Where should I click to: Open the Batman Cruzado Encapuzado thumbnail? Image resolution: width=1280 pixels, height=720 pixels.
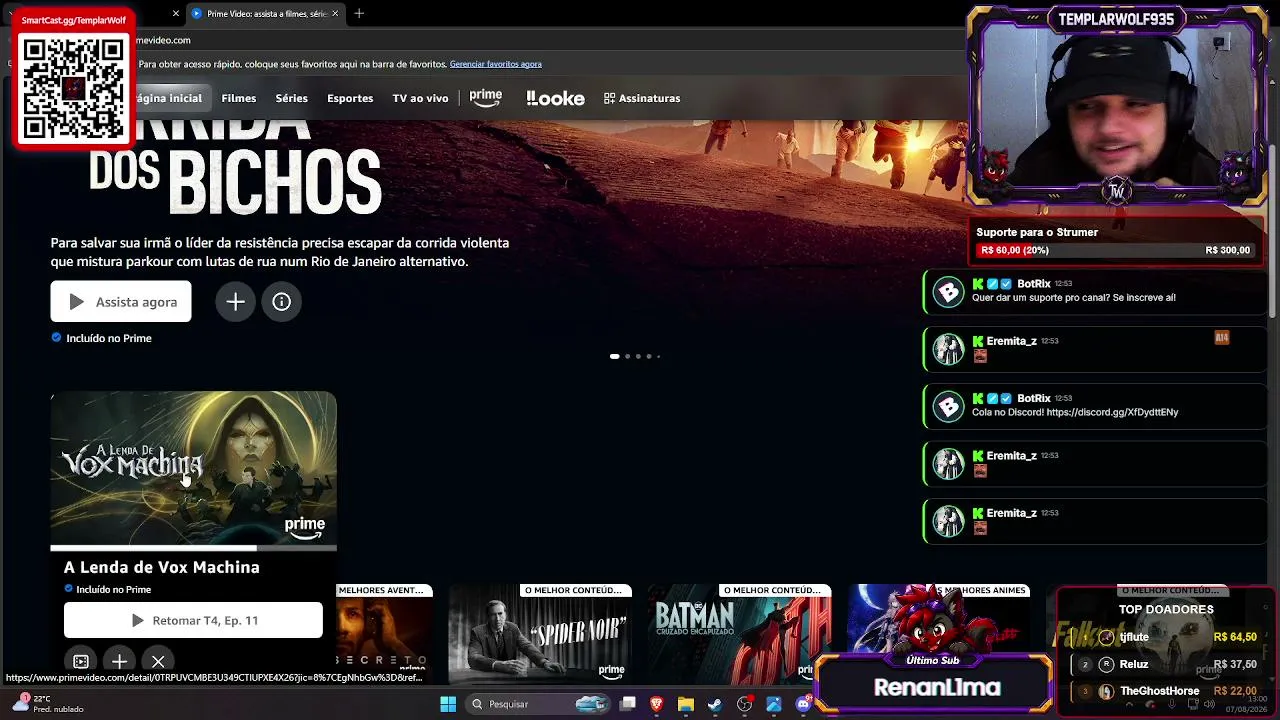coord(740,633)
